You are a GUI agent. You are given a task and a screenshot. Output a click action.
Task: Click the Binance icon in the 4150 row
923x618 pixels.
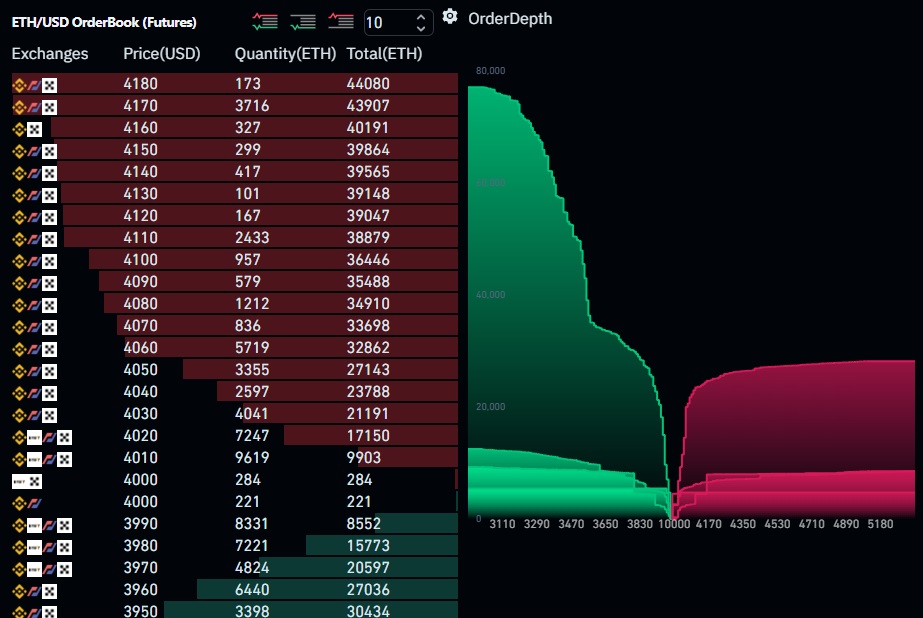point(19,151)
